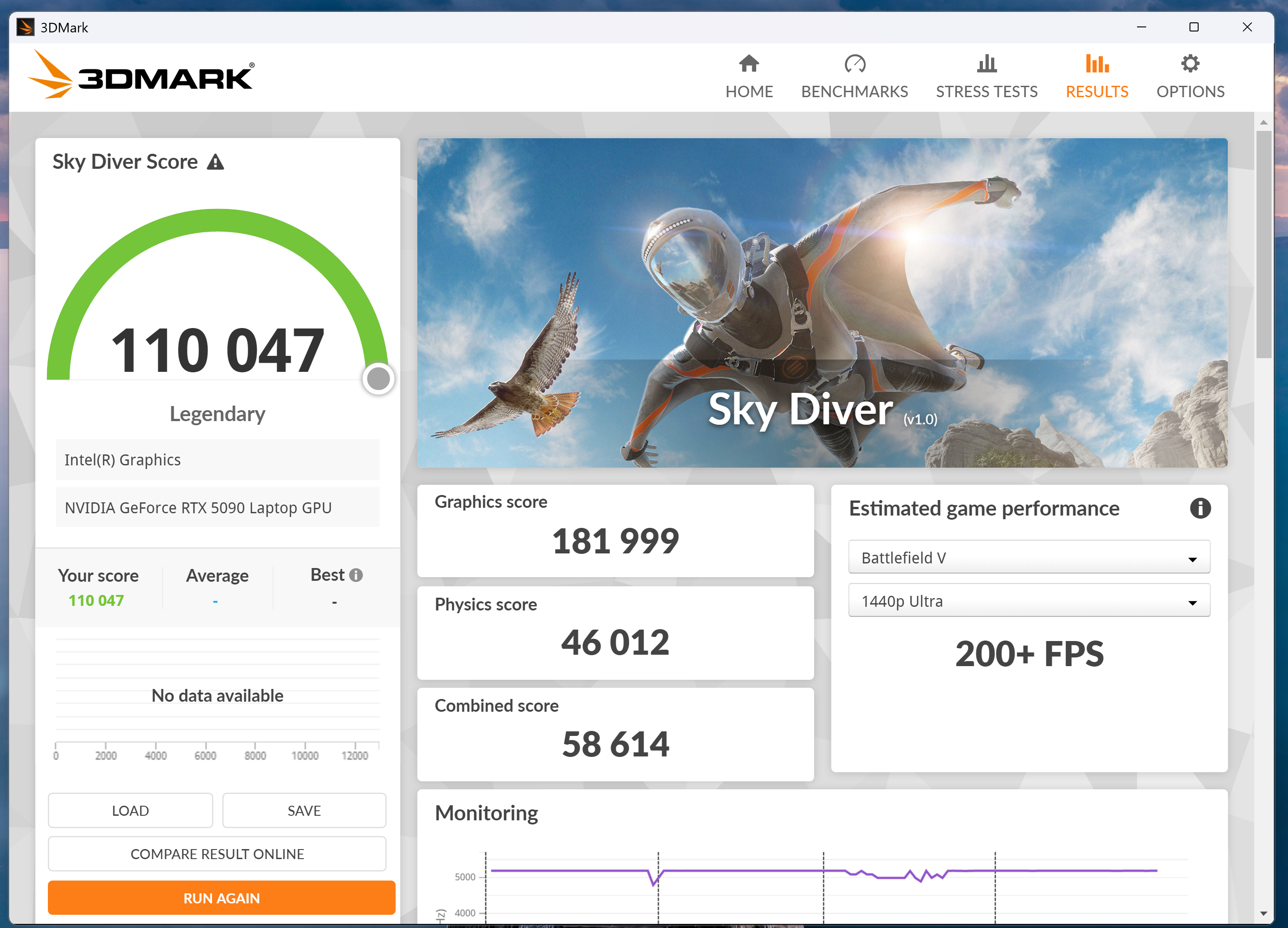Image resolution: width=1288 pixels, height=928 pixels.
Task: Click the 3DMark logo in the header
Action: 141,74
